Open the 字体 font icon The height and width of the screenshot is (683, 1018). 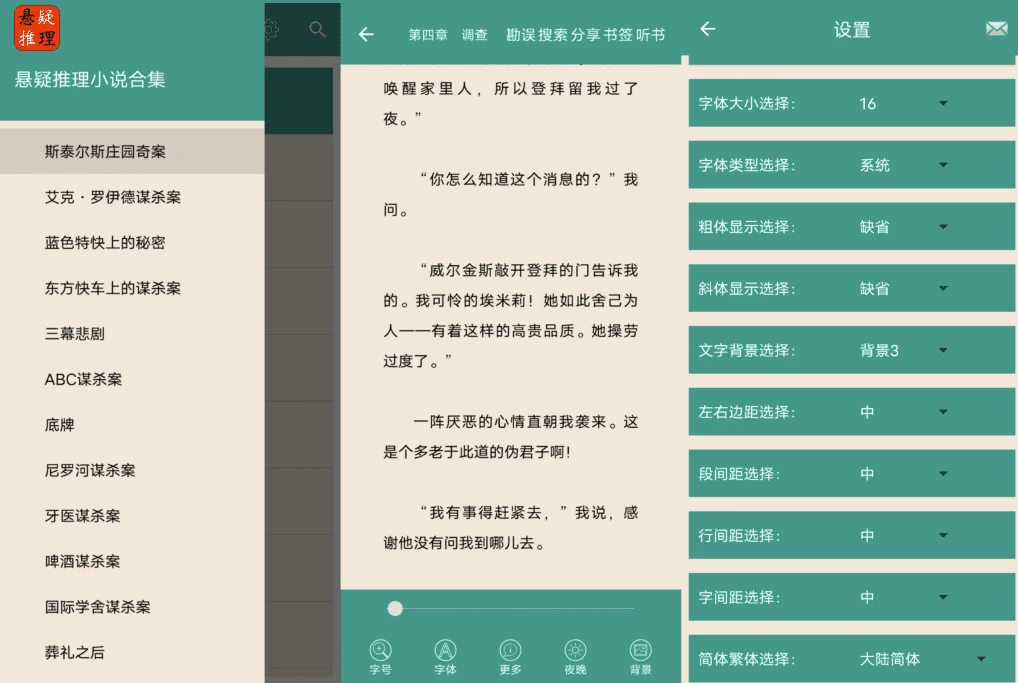[445, 656]
